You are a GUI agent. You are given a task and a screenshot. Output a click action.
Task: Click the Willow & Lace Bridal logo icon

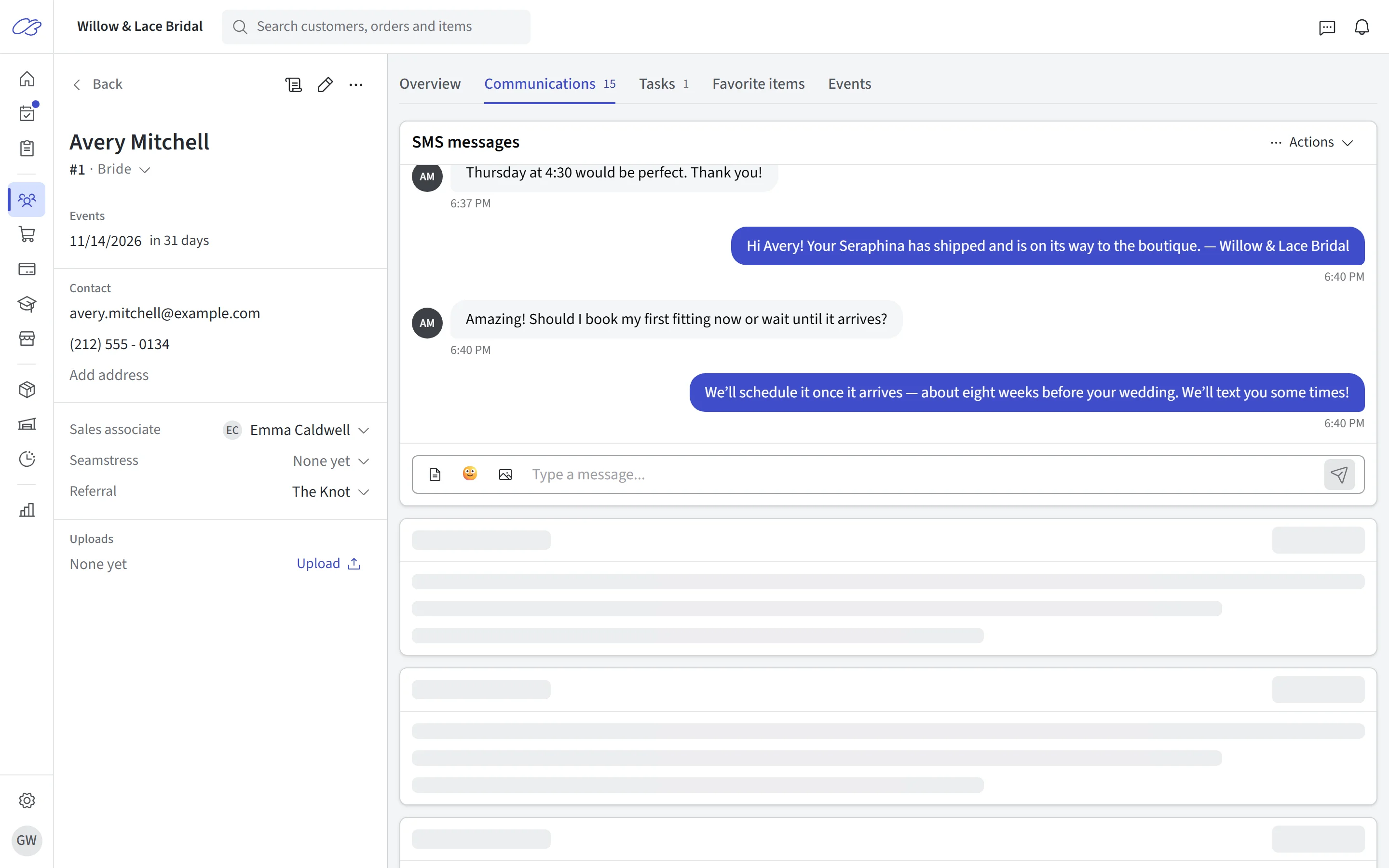coord(27,27)
